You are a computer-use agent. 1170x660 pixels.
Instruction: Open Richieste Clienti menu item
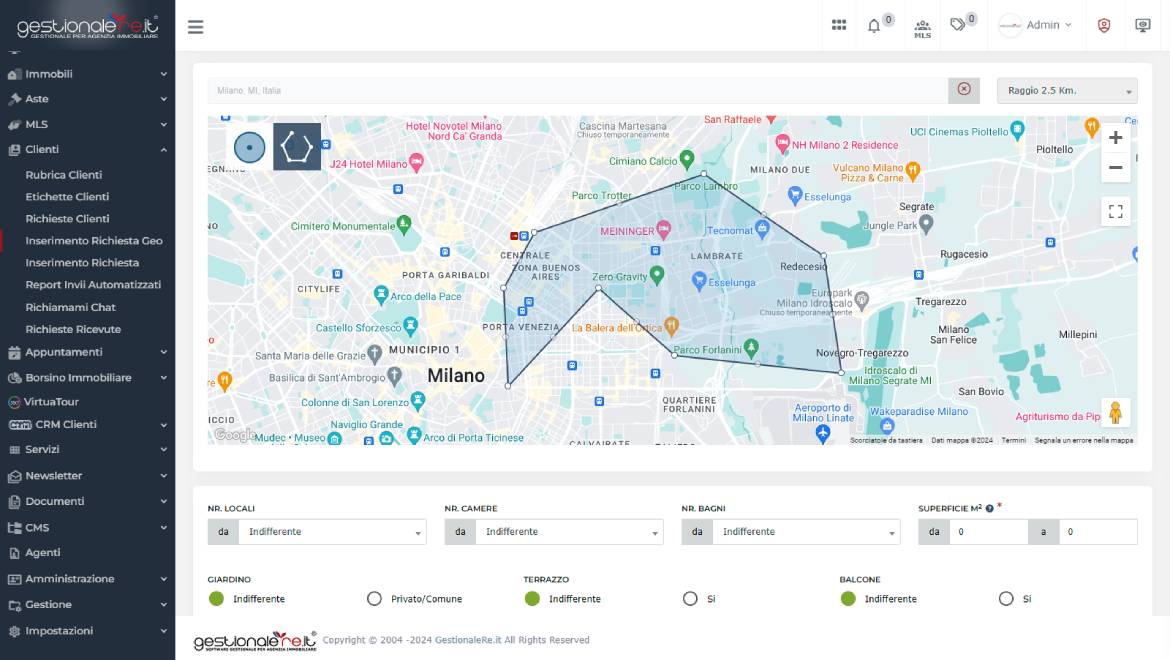click(x=67, y=219)
